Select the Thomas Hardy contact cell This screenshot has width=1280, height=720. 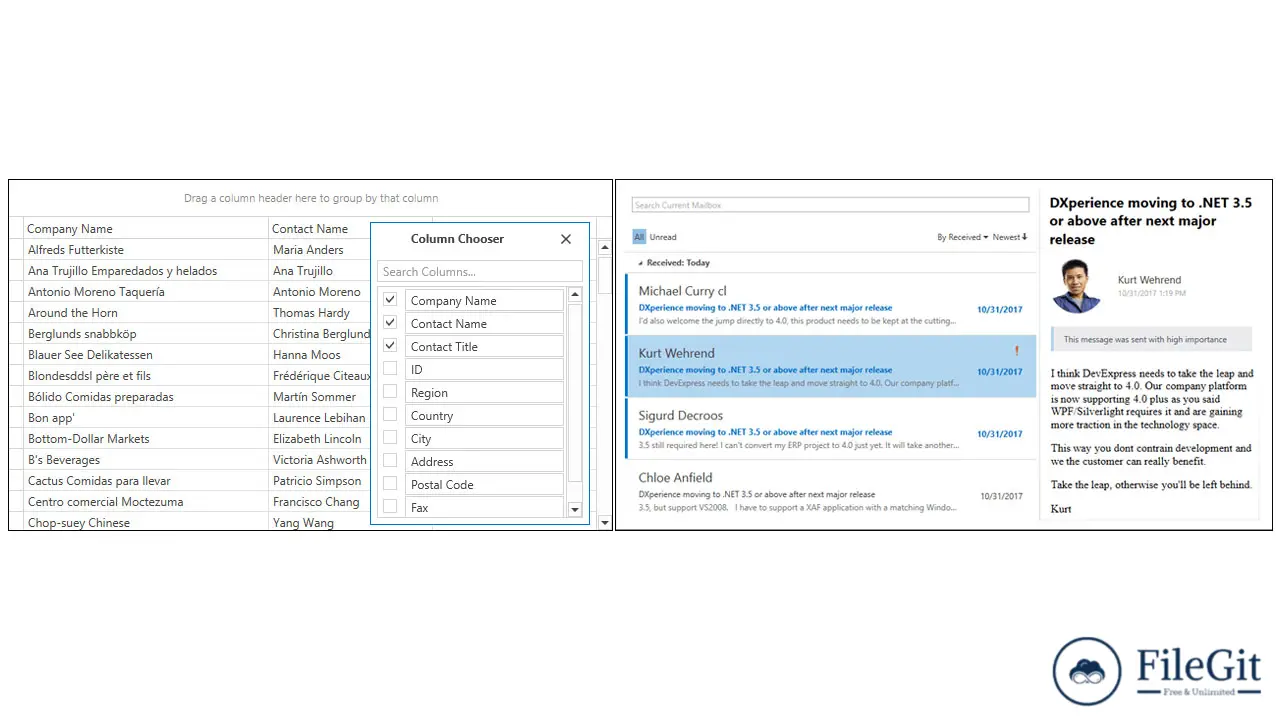319,312
